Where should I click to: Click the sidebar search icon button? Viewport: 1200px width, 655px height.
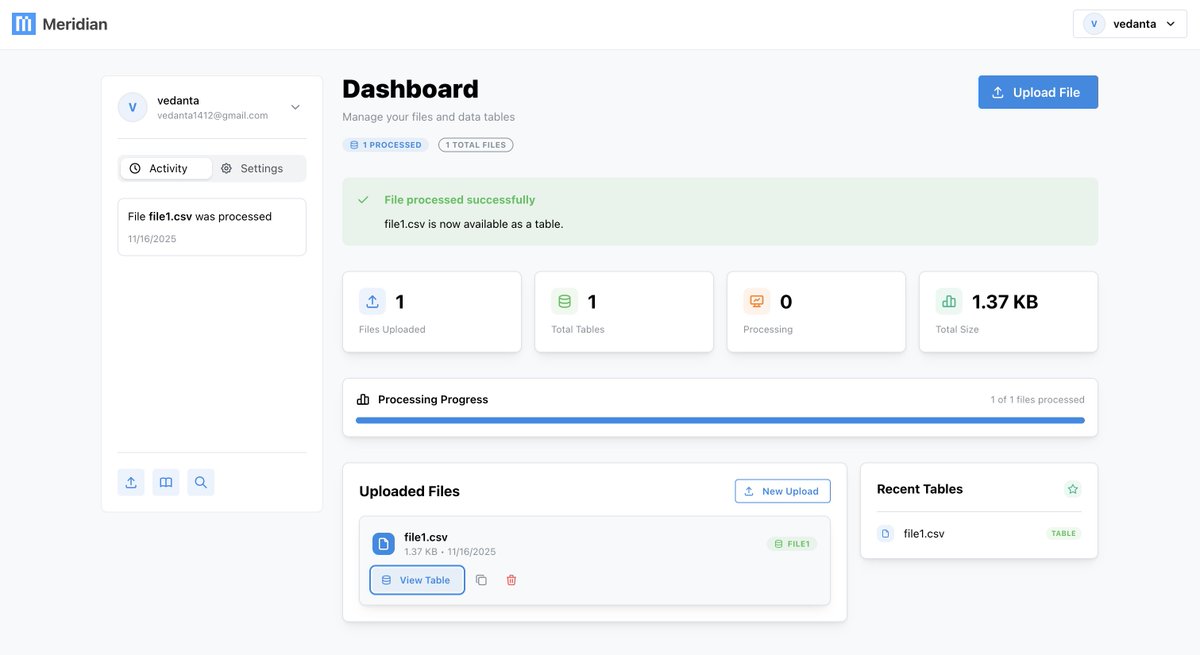pyautogui.click(x=201, y=483)
